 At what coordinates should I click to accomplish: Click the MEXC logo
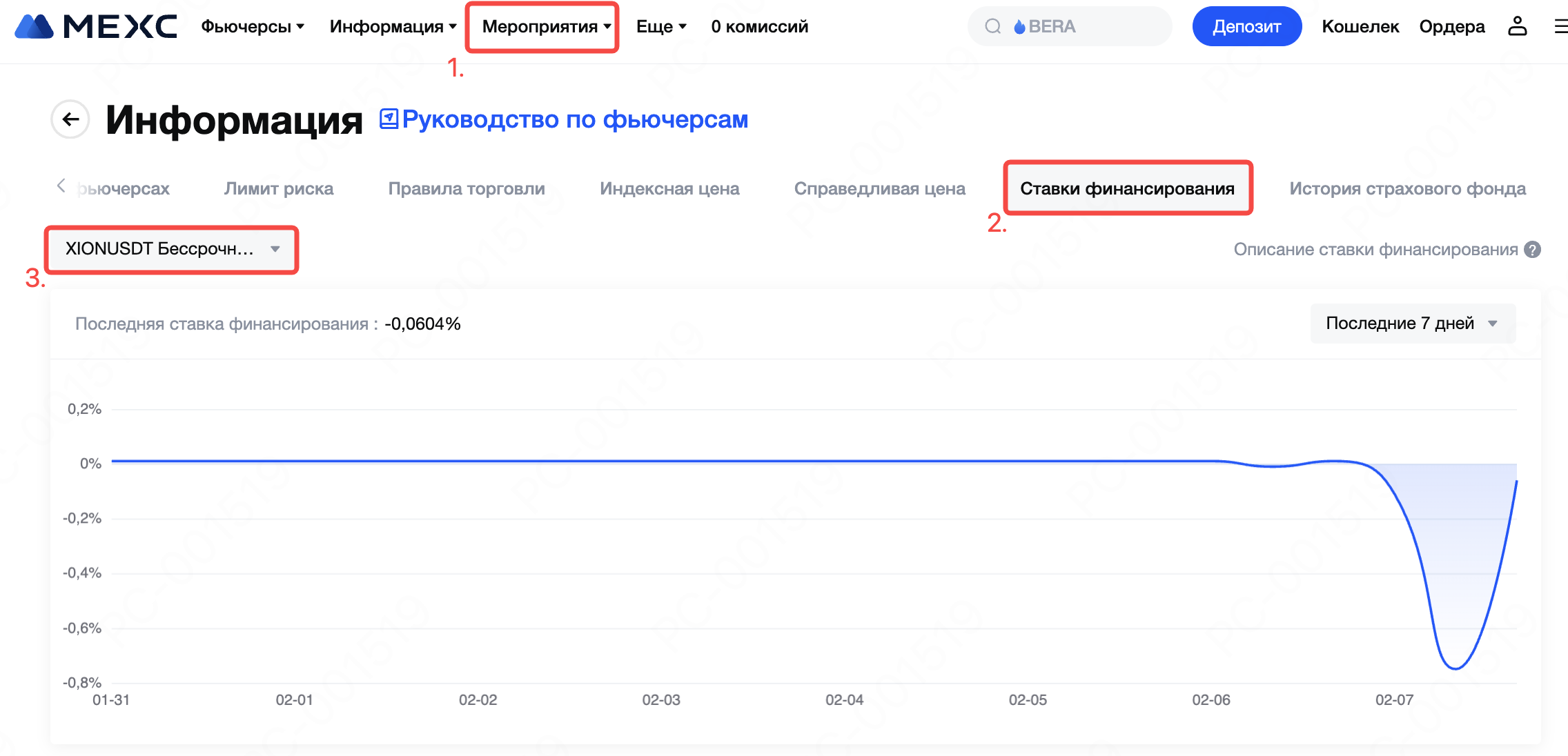(x=95, y=26)
